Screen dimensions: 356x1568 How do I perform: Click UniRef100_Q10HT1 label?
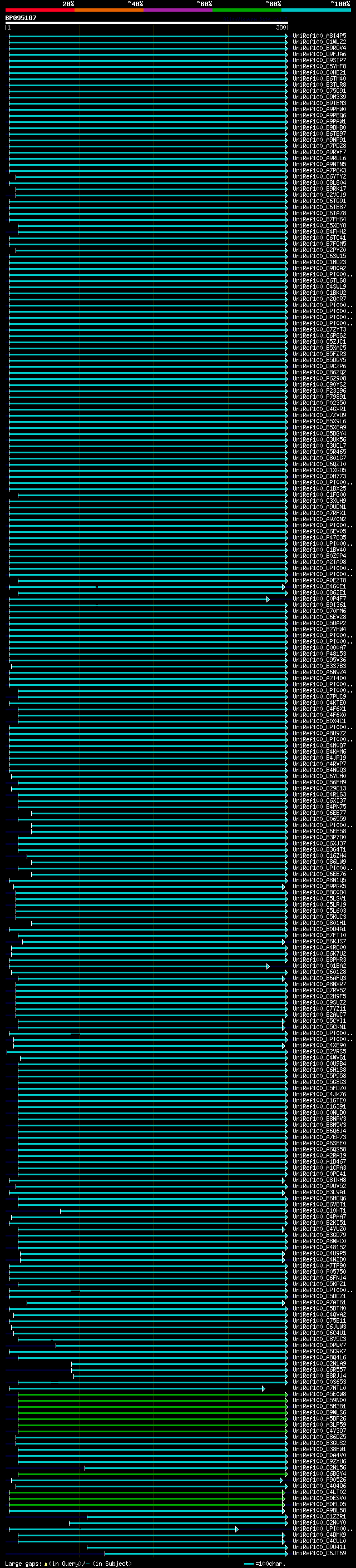click(319, 1211)
